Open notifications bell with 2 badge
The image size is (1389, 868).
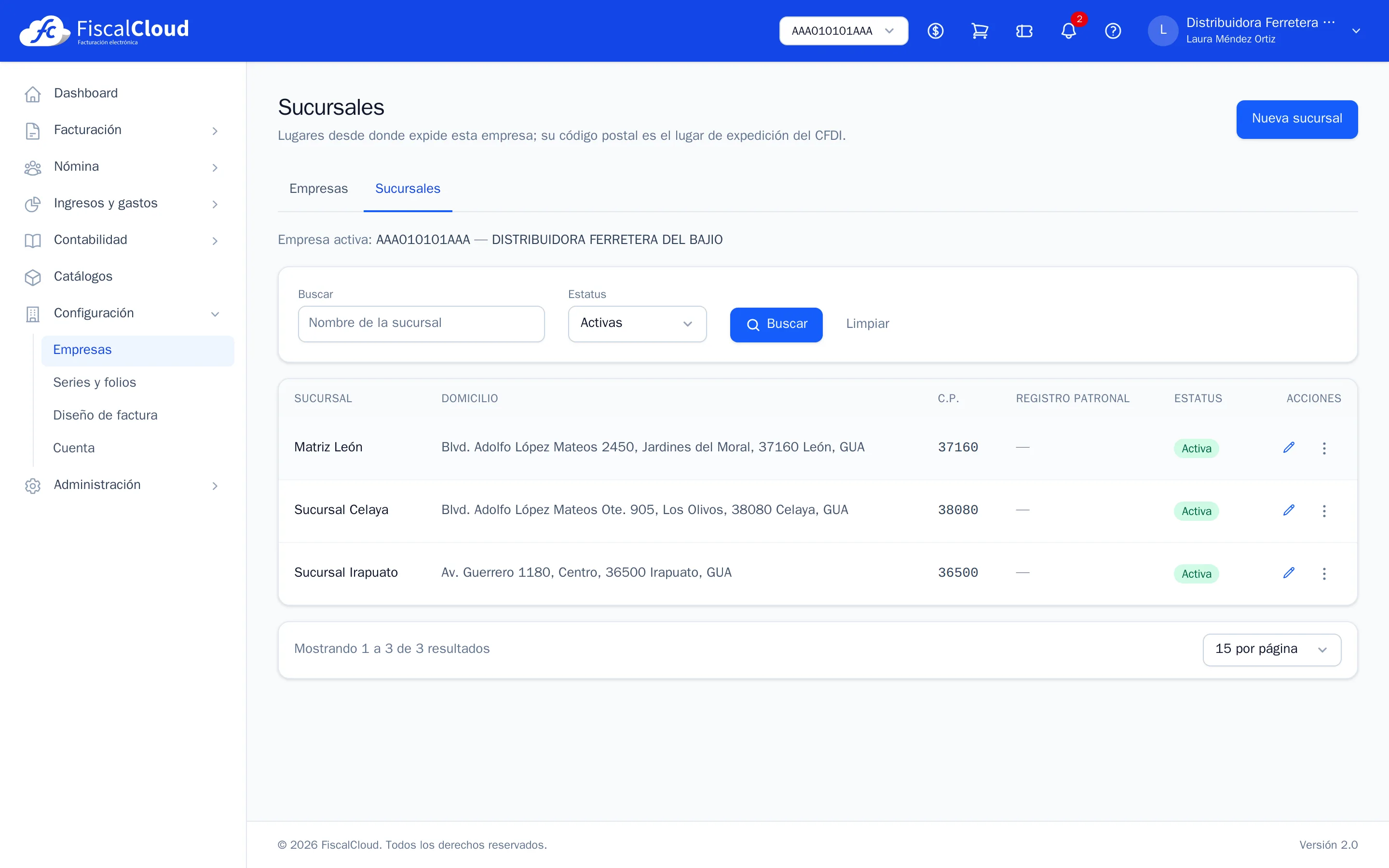[1069, 30]
